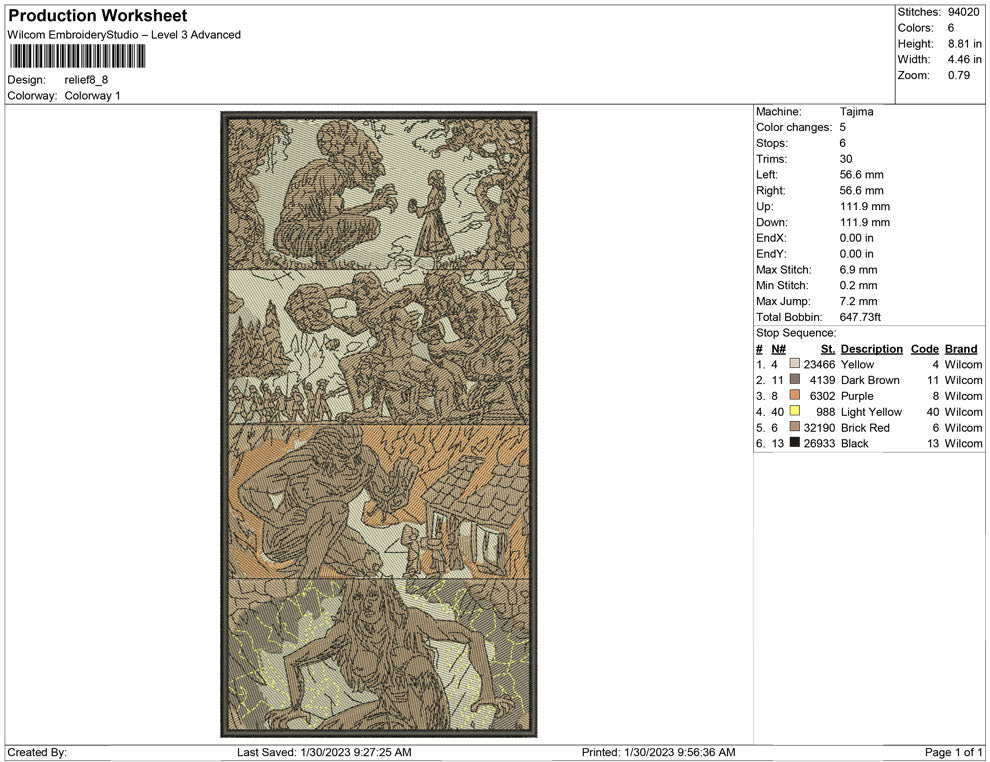Image resolution: width=990 pixels, height=762 pixels.
Task: Click the Brick Red color swatch
Action: point(795,427)
